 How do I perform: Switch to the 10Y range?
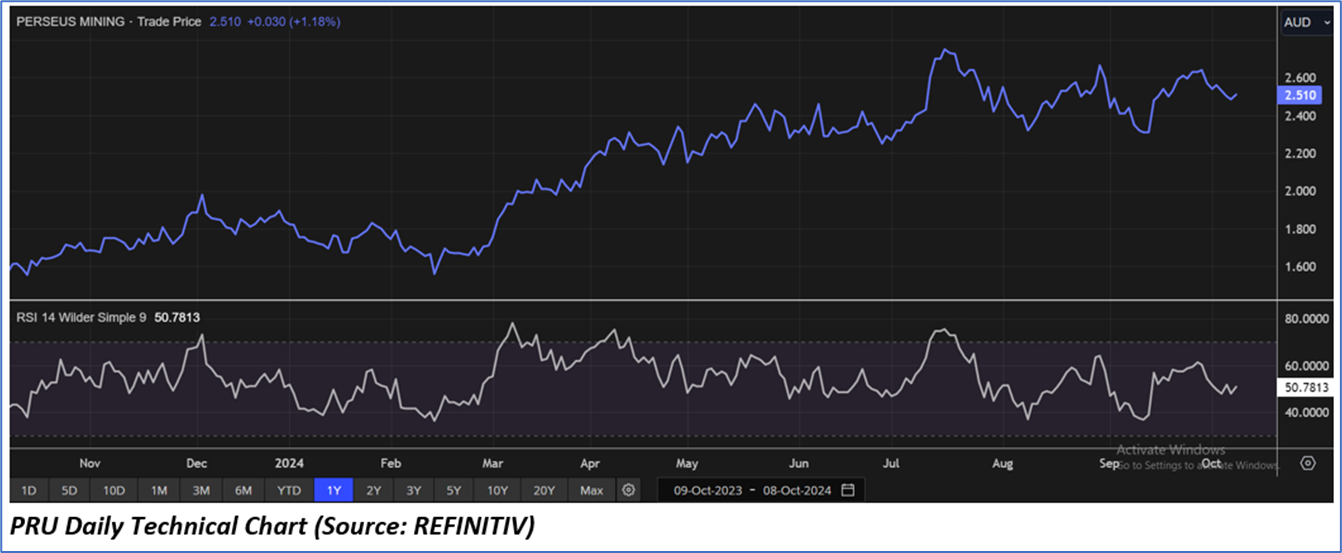pos(496,490)
